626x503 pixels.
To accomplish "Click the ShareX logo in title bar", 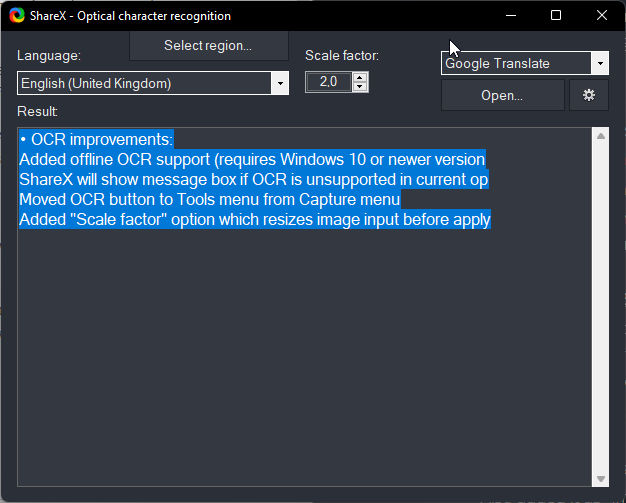I will (x=15, y=16).
